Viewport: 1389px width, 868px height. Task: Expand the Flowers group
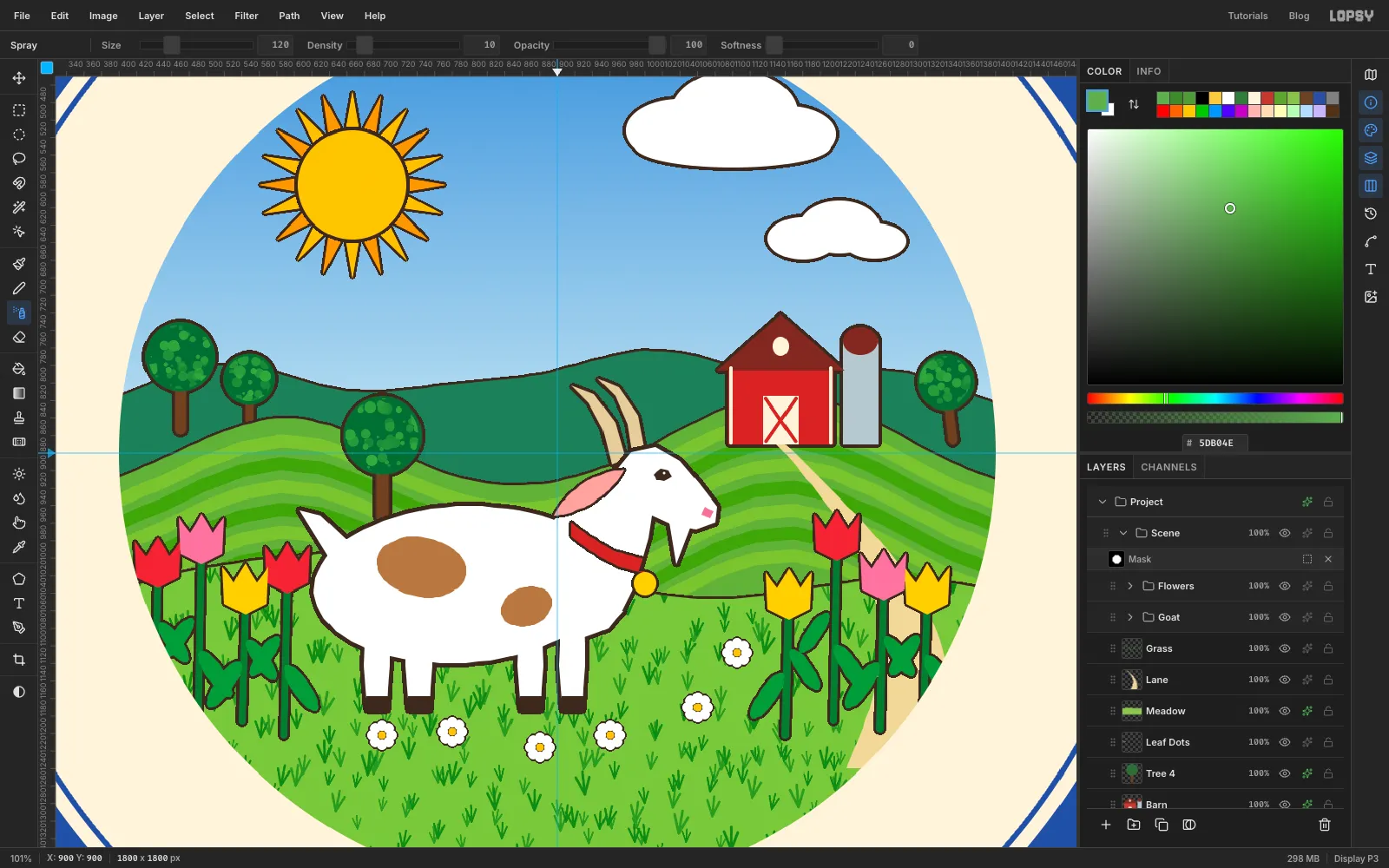pyautogui.click(x=1130, y=586)
